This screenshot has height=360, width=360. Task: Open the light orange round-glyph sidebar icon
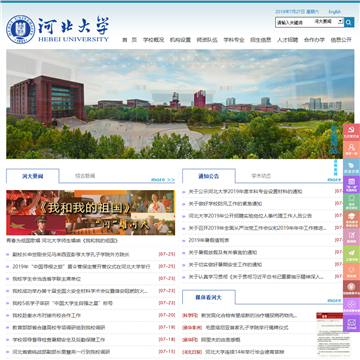351,271
